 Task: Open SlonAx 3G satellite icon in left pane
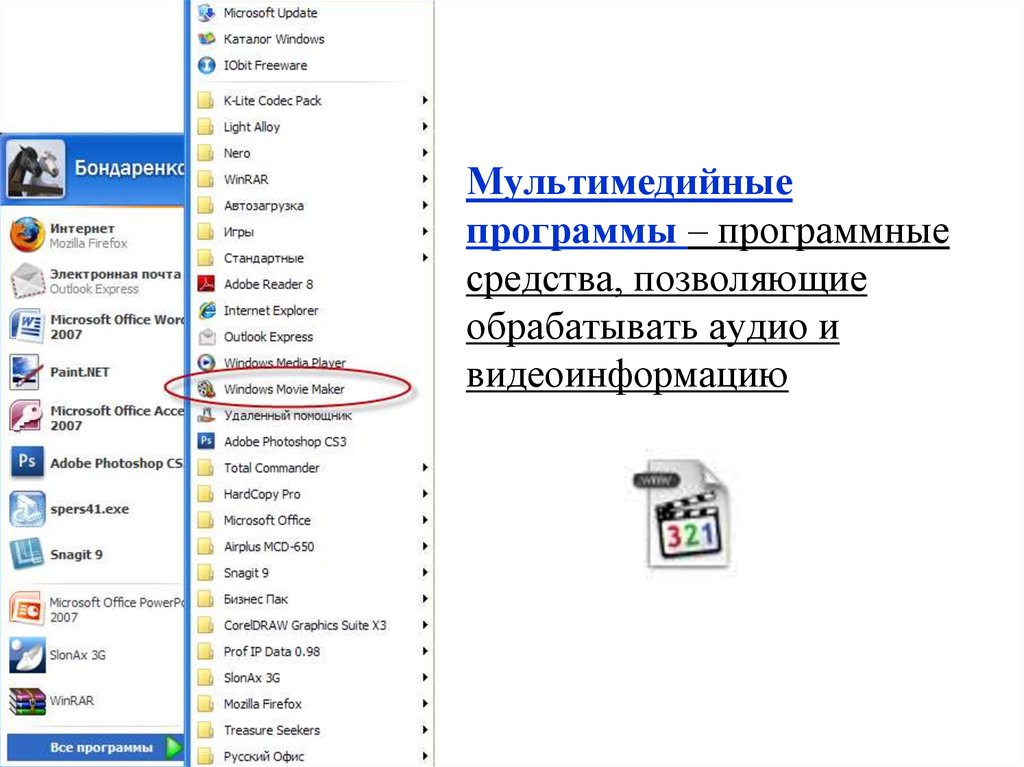click(27, 655)
